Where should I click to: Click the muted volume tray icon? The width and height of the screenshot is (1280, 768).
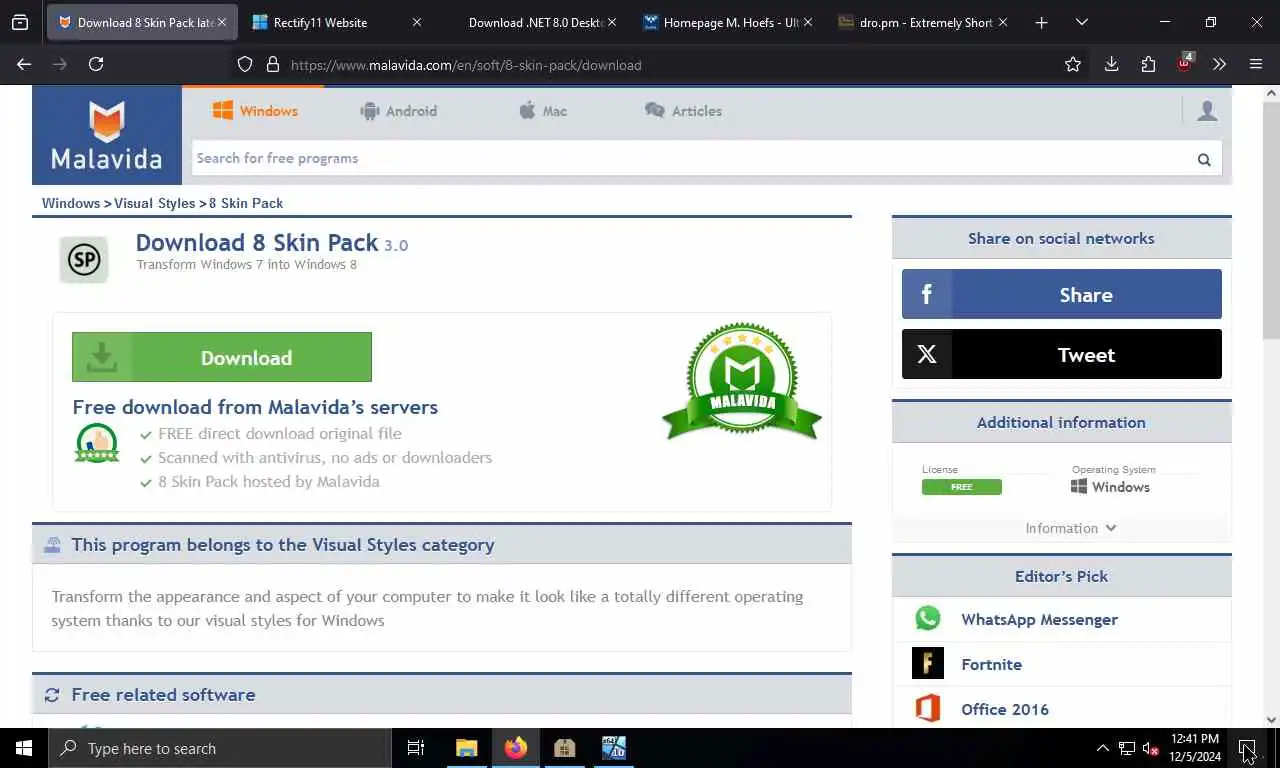pyautogui.click(x=1151, y=748)
